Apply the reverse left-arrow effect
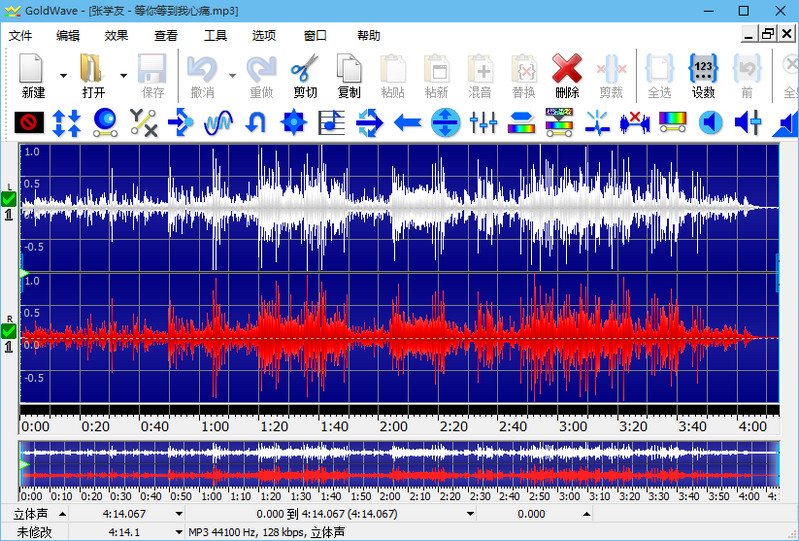Screen dimensions: 799x541 407,123
